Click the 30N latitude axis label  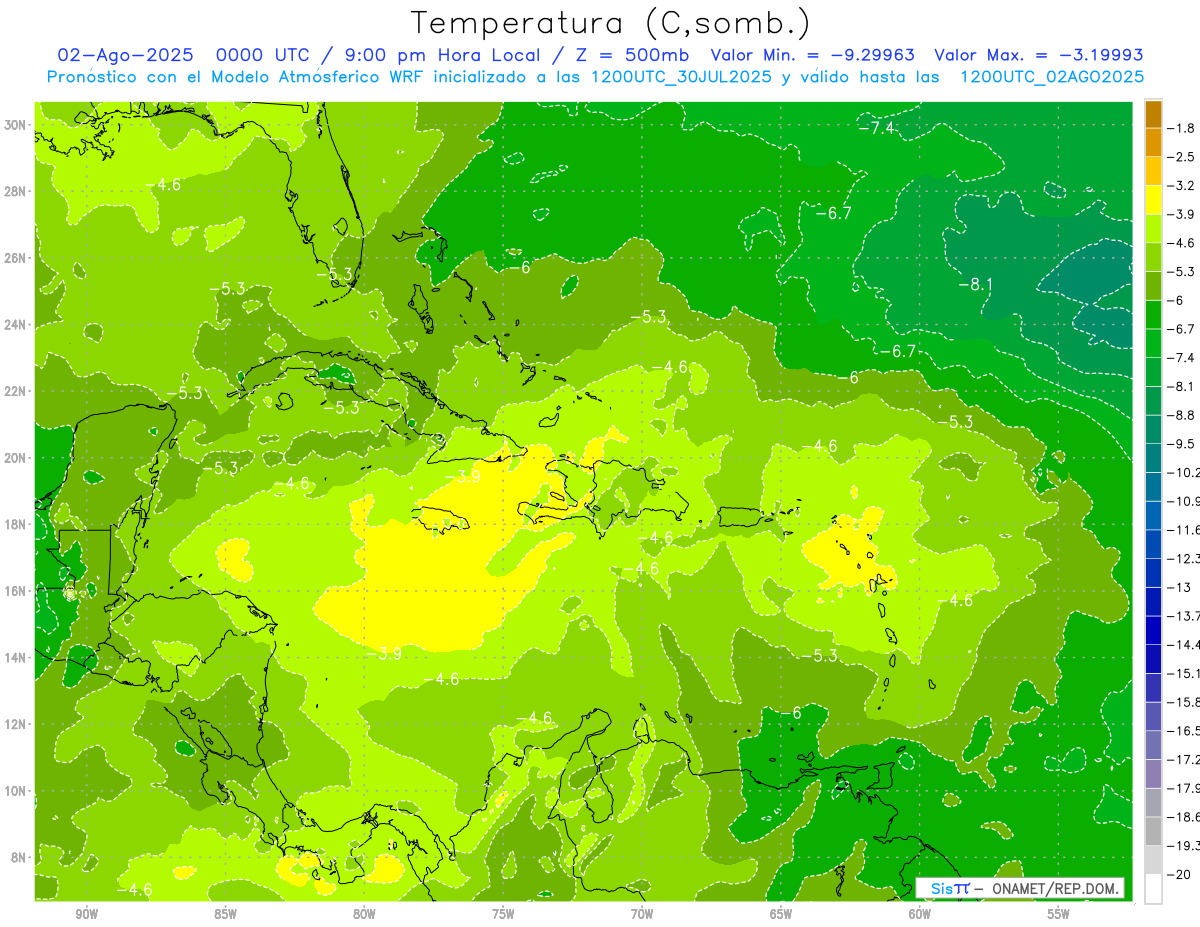(15, 125)
